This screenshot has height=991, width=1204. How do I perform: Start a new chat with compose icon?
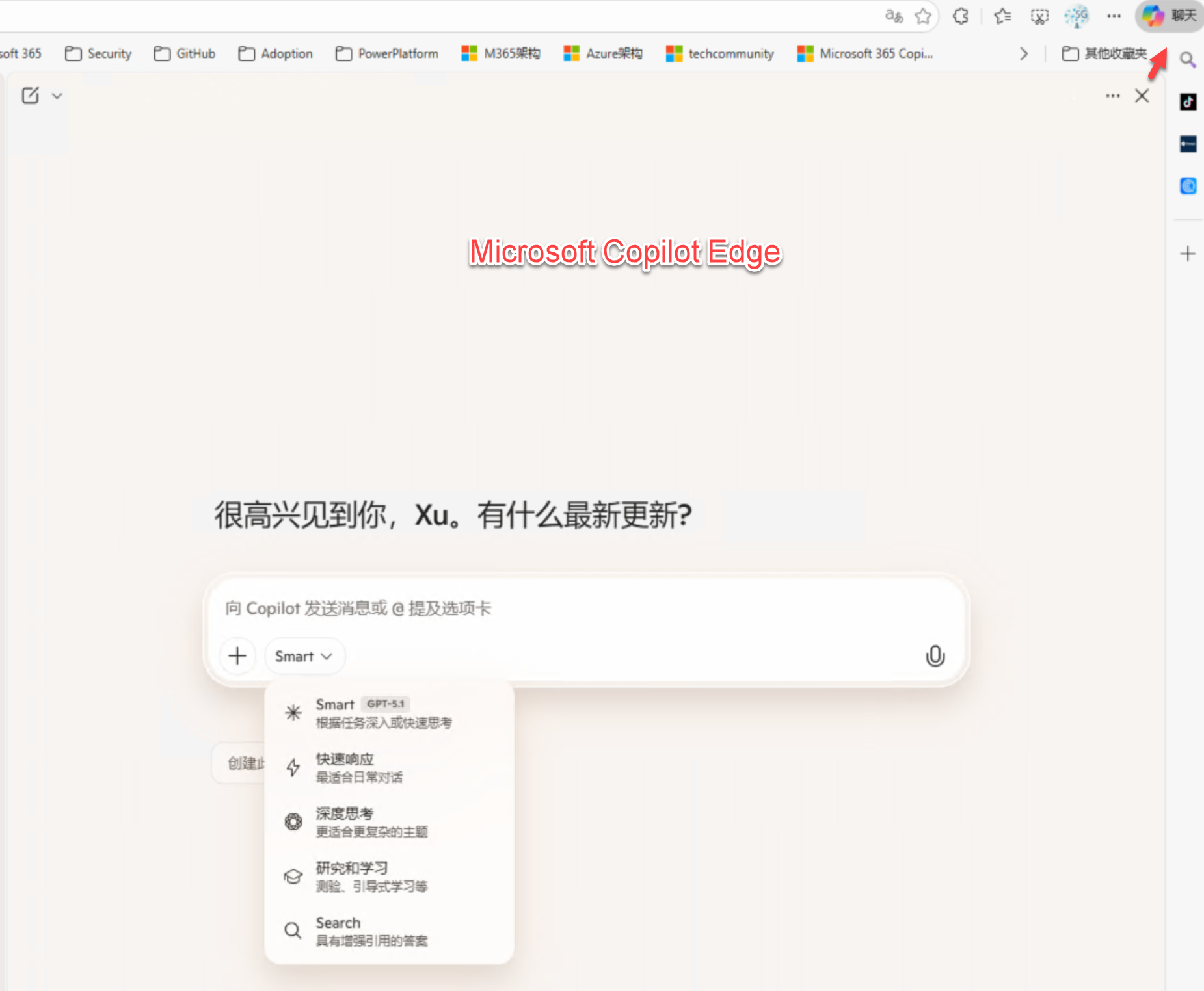pos(30,96)
